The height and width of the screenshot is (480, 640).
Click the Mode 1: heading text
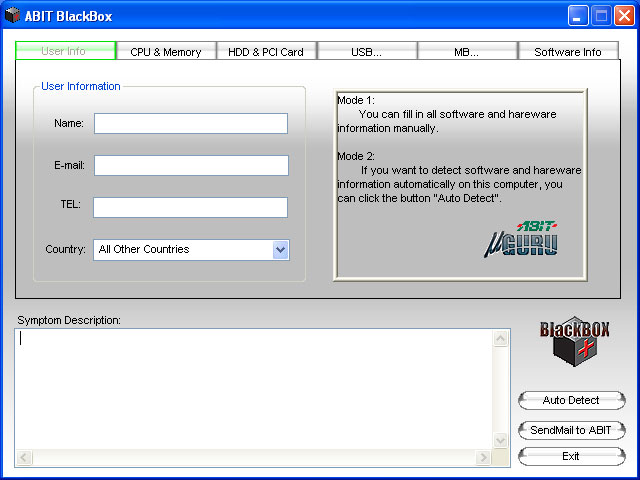356,100
